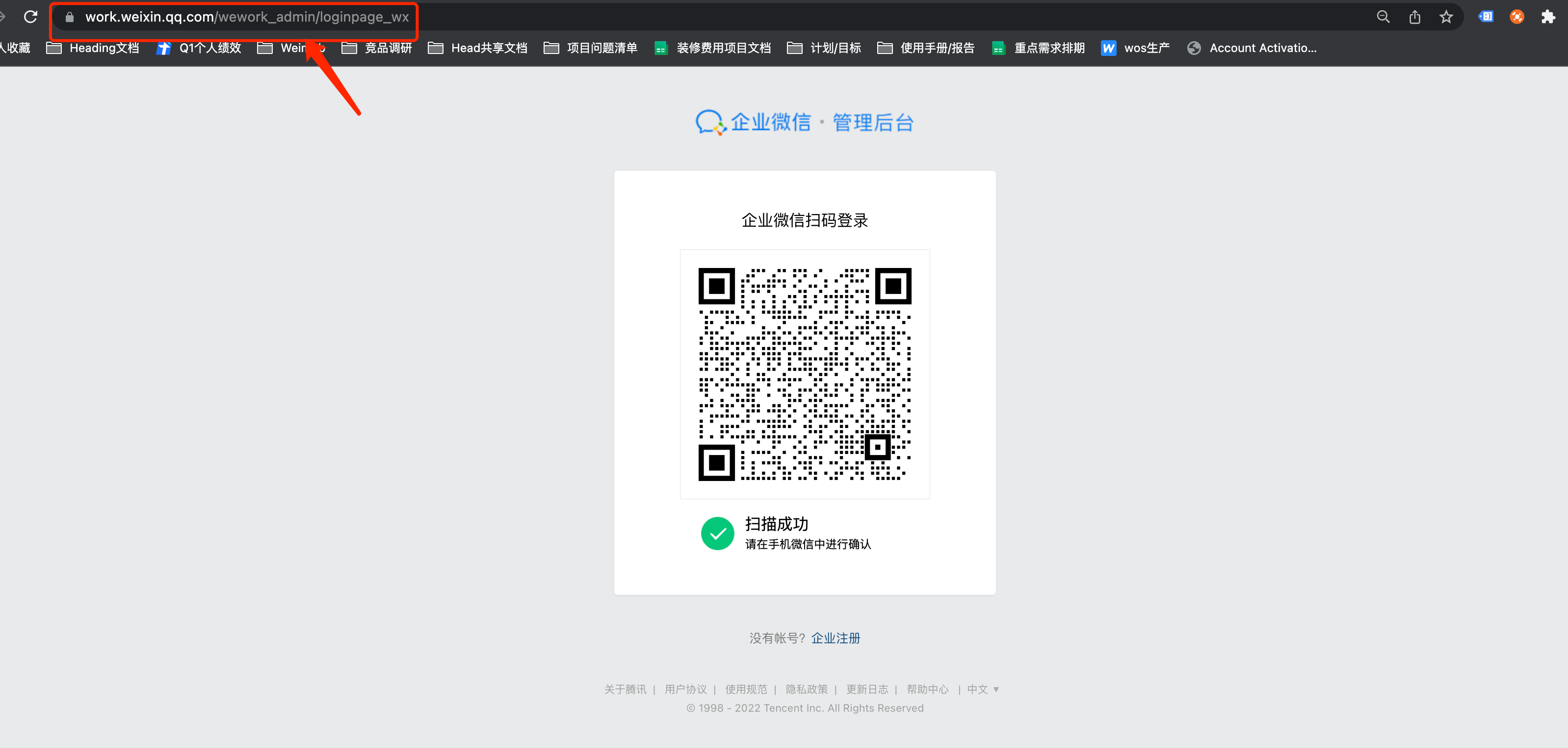
Task: Open the 中文 language dropdown
Action: pyautogui.click(x=982, y=689)
